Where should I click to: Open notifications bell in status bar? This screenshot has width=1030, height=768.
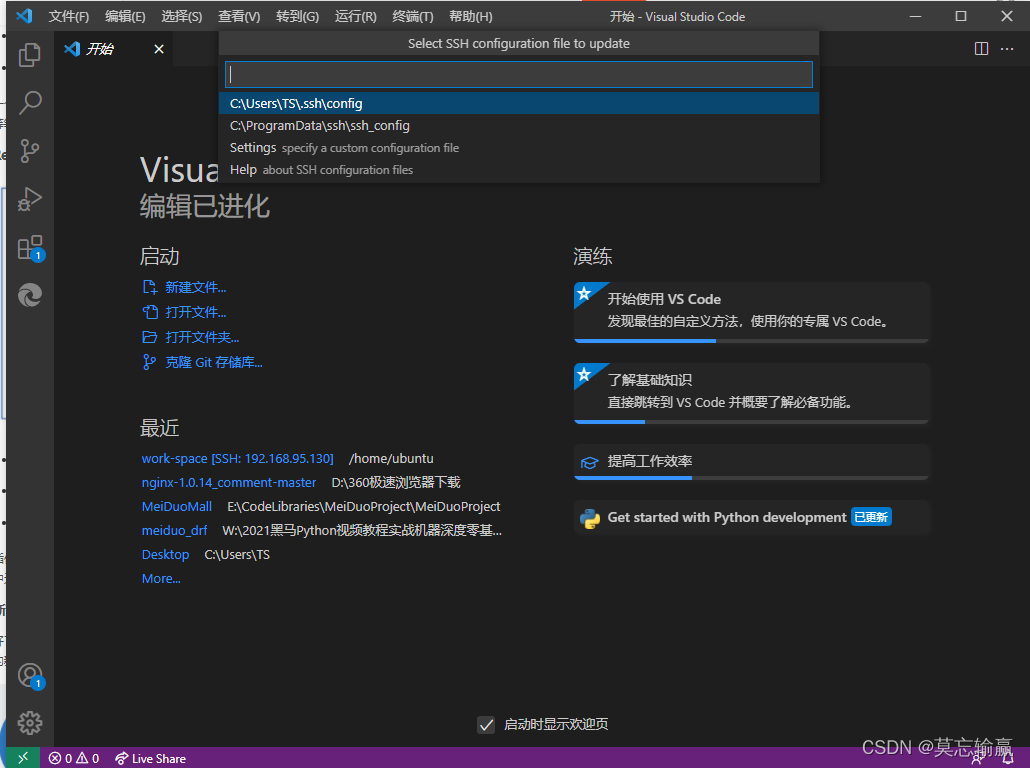[x=1008, y=759]
